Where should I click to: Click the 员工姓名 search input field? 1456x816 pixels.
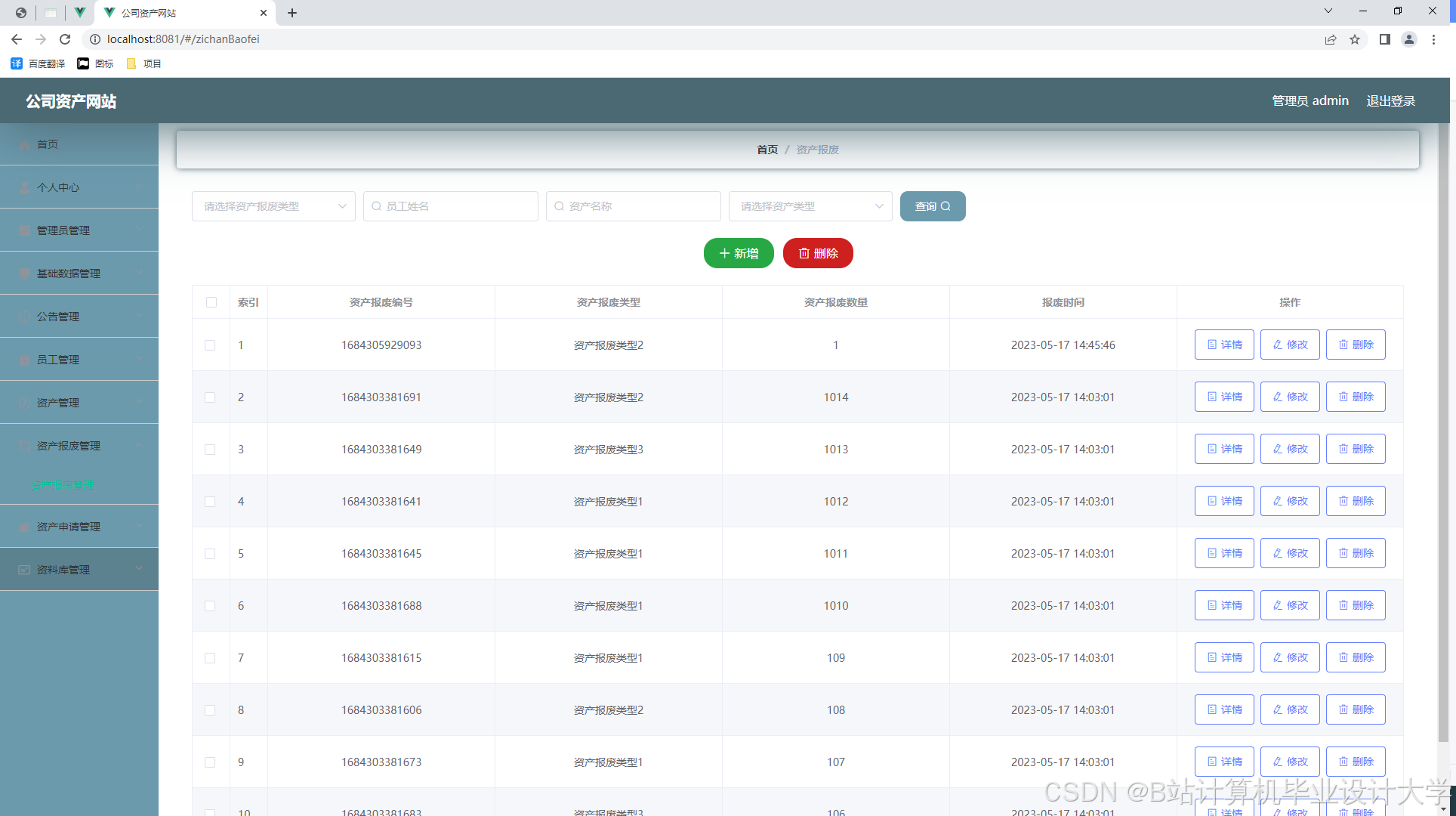pyautogui.click(x=451, y=206)
